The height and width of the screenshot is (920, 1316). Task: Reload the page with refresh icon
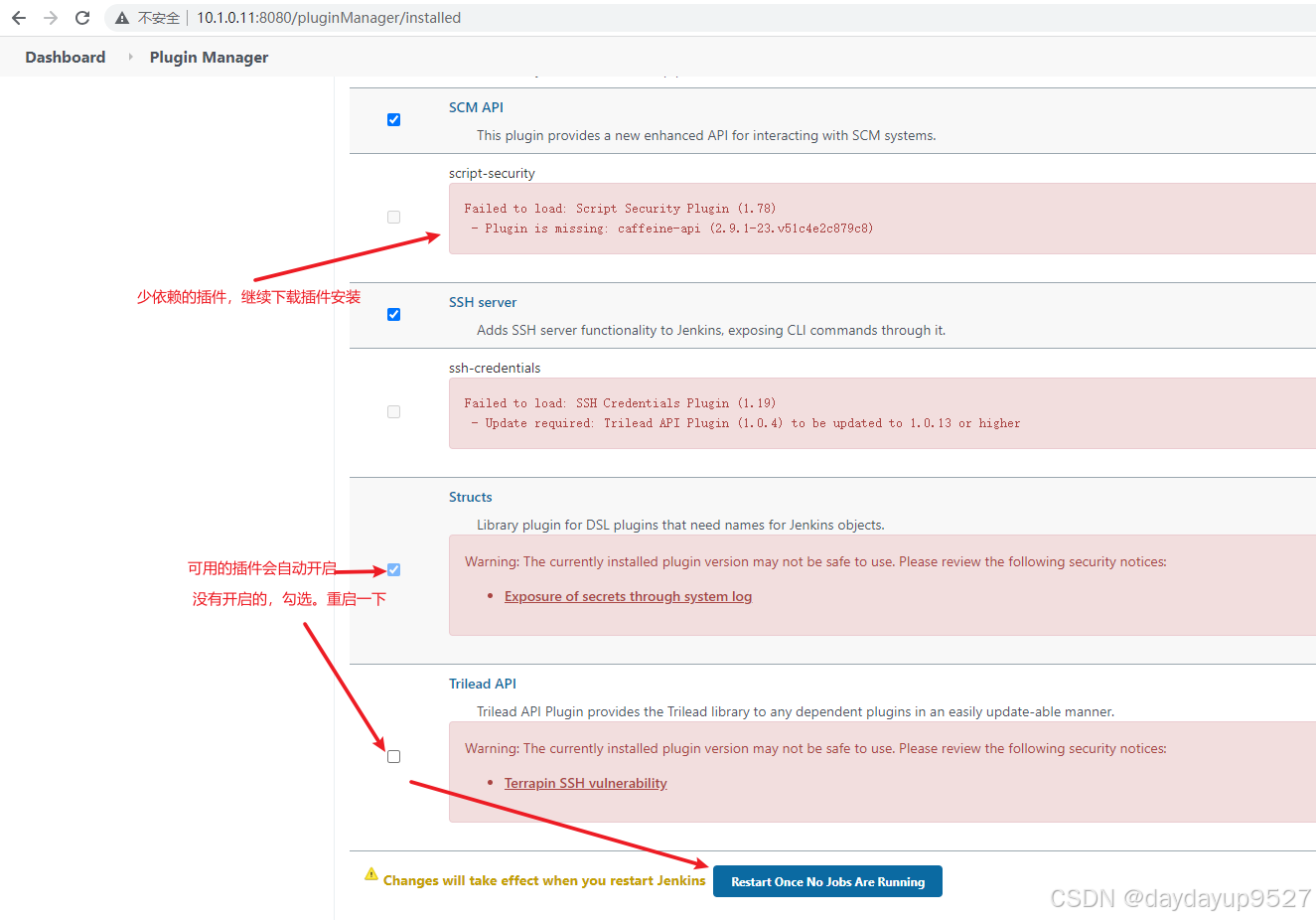82,18
